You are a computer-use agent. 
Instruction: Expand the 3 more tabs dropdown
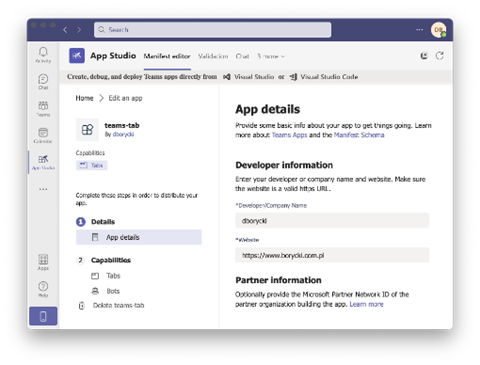coord(271,56)
